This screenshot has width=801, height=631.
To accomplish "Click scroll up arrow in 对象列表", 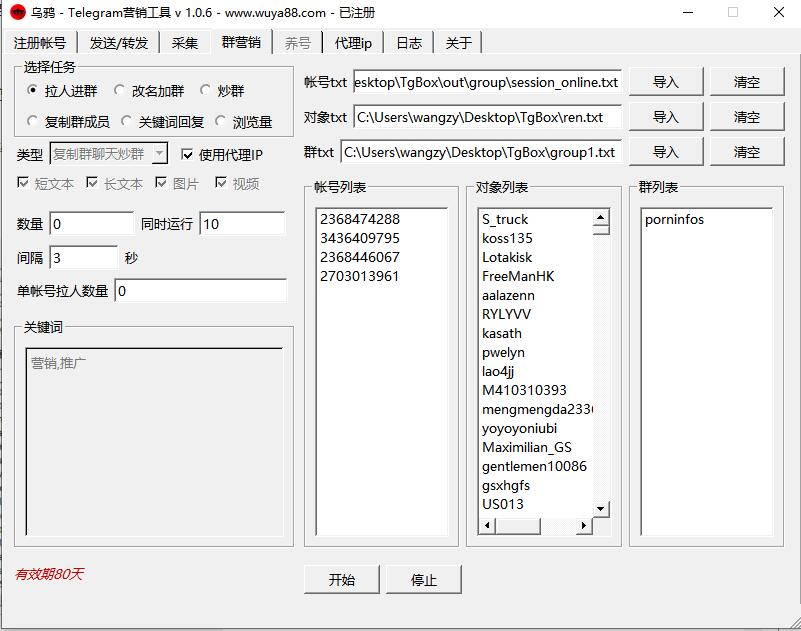I will pos(601,218).
